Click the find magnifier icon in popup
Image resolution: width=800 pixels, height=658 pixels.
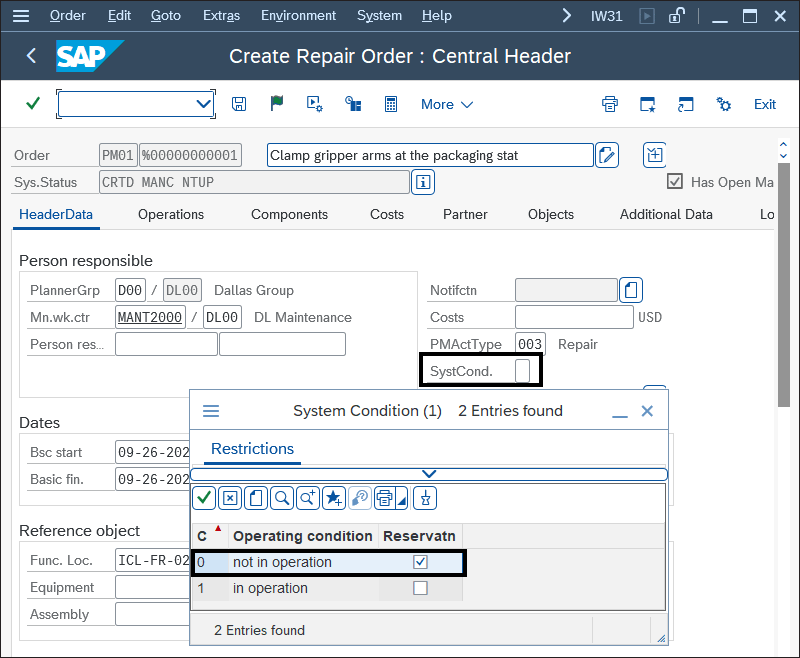[282, 498]
